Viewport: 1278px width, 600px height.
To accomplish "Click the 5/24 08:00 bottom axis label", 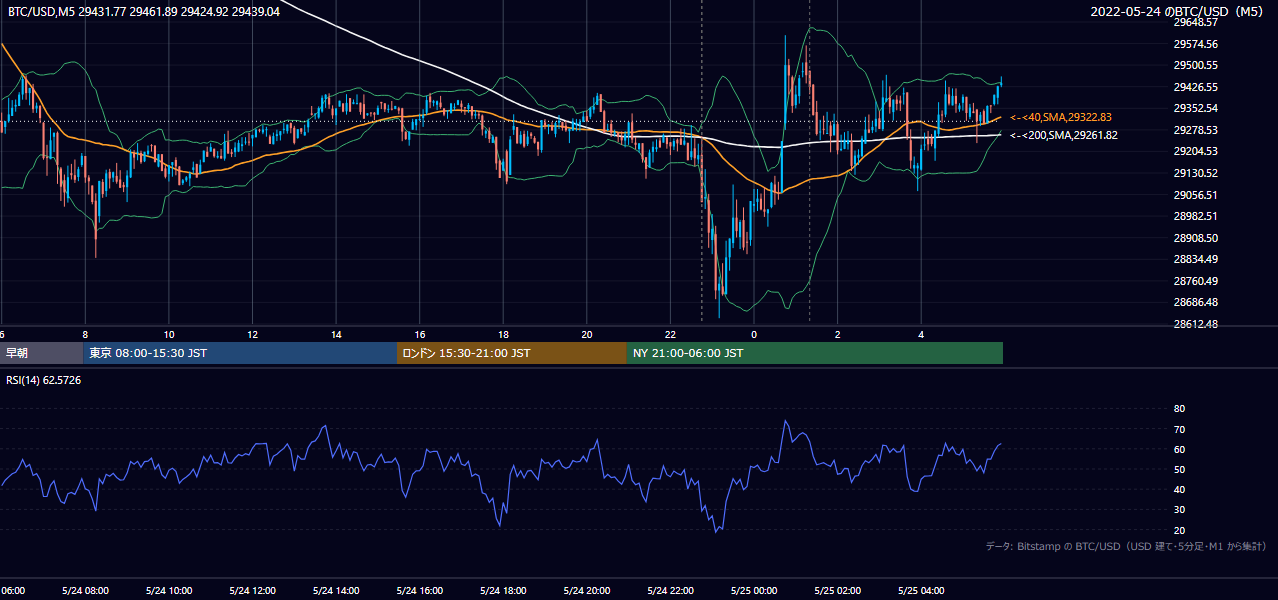I will (85, 590).
